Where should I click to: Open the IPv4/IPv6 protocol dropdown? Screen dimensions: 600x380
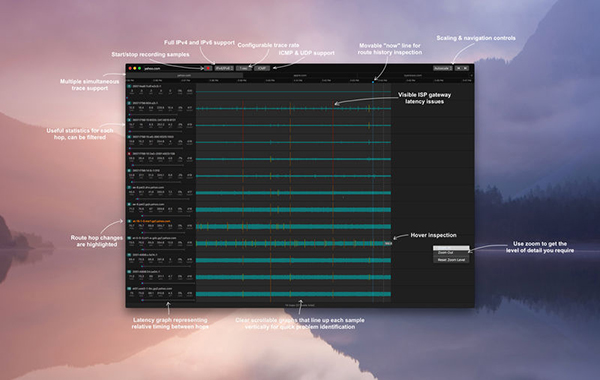[x=224, y=68]
